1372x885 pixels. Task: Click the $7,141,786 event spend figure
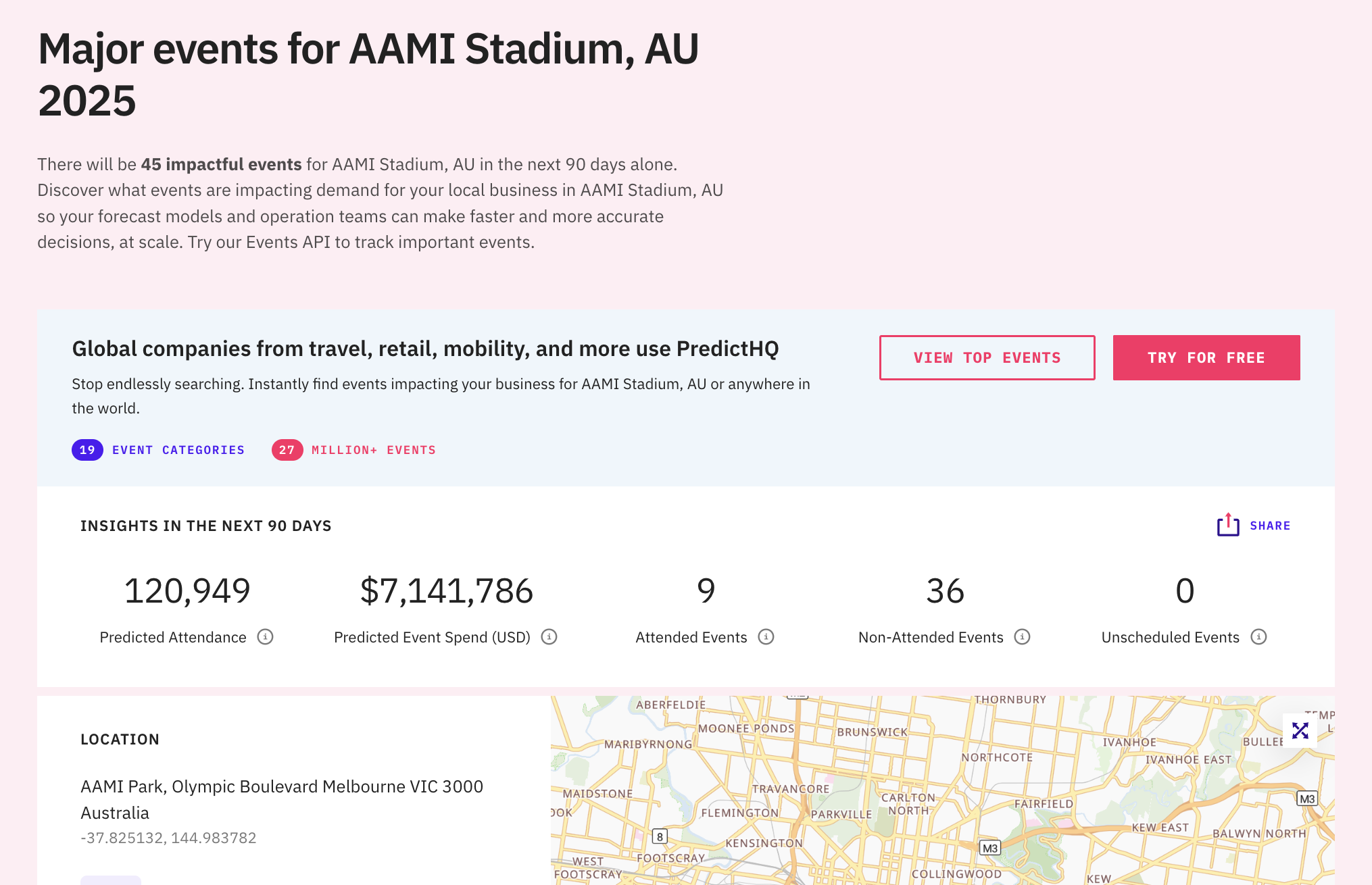(x=446, y=591)
